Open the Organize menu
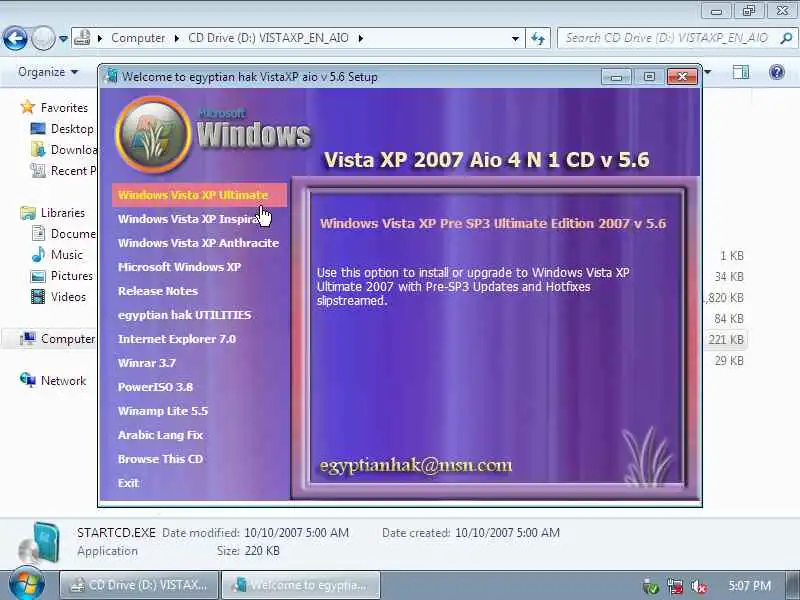 pos(48,72)
